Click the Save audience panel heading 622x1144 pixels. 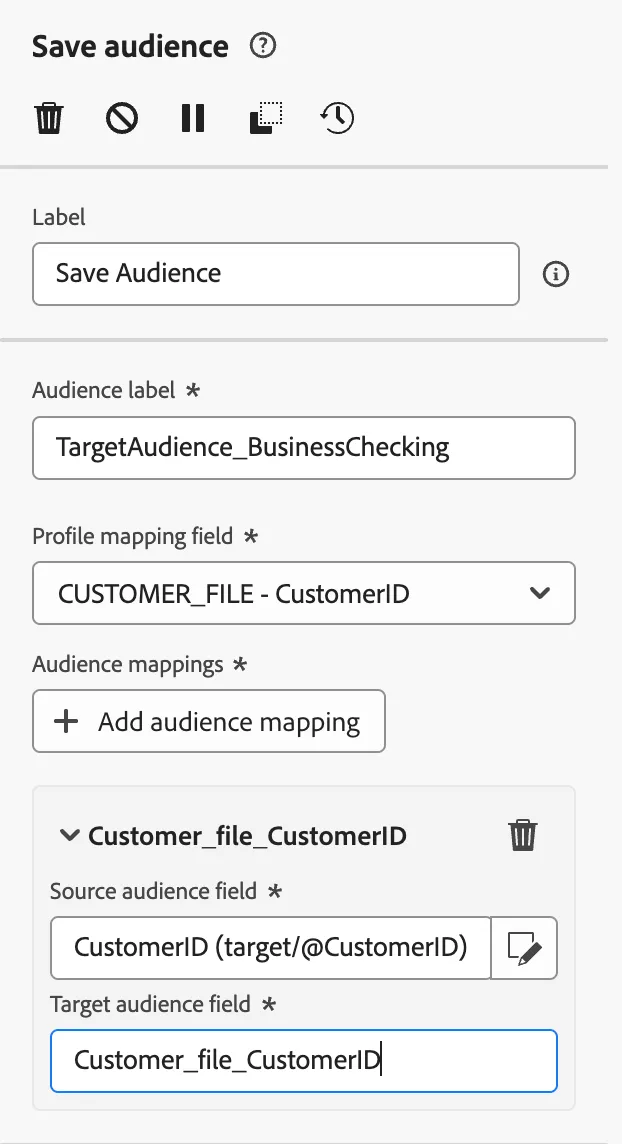pos(131,46)
